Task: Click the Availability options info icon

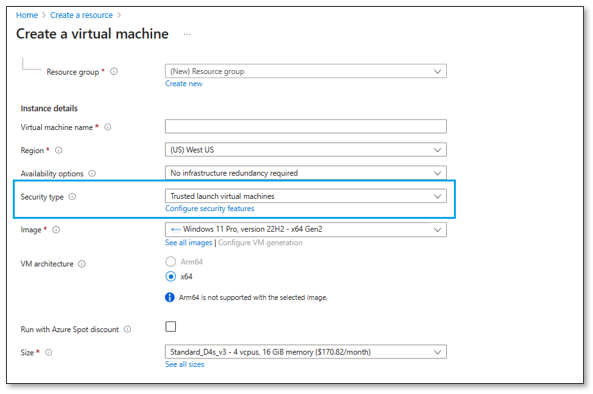Action: [92, 173]
